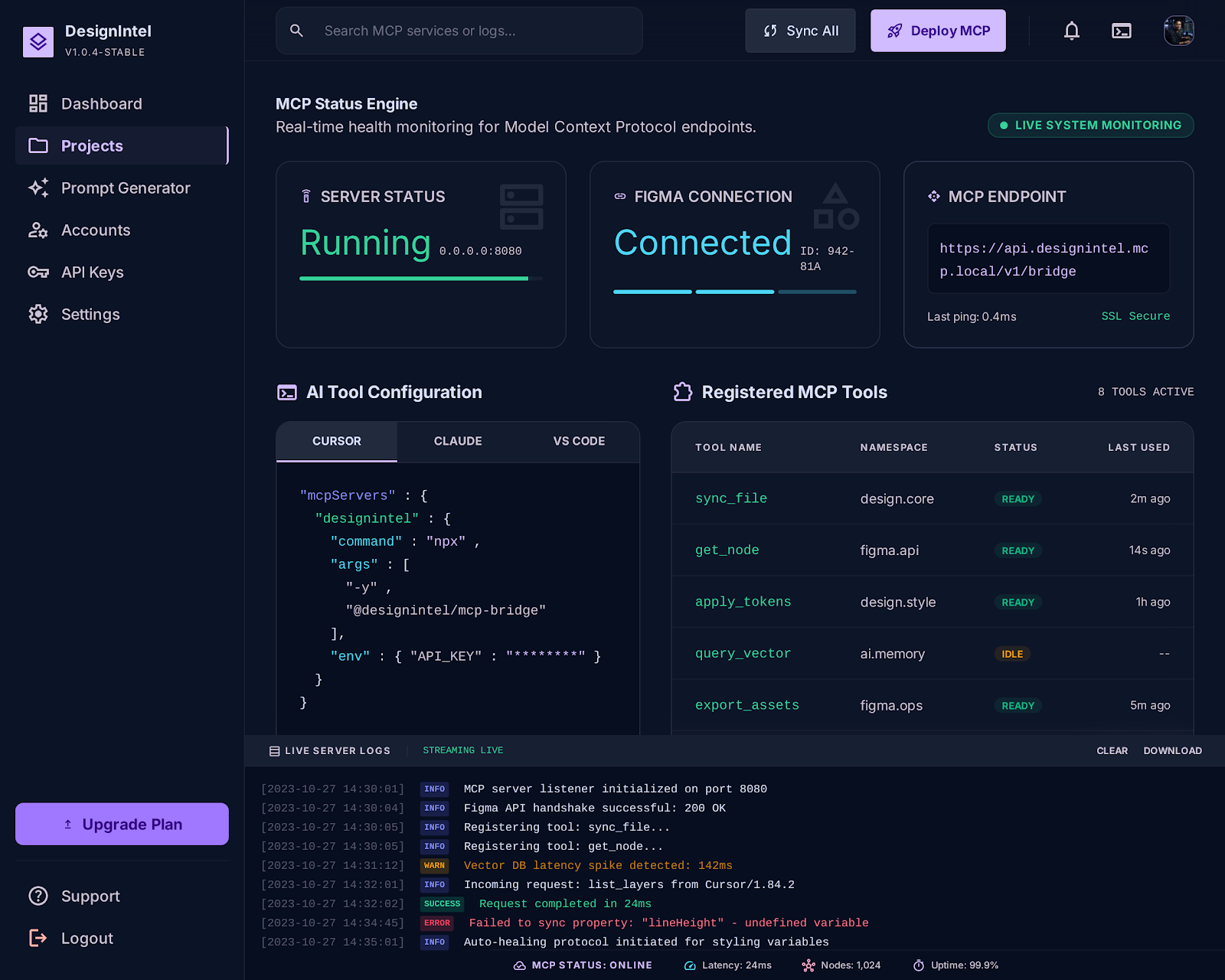Click the MCP Endpoint icon

pos(934,197)
